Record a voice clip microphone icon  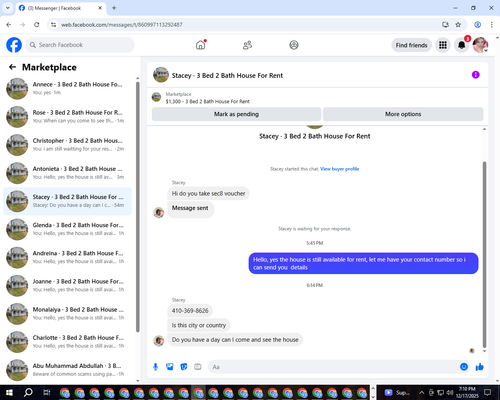click(155, 367)
